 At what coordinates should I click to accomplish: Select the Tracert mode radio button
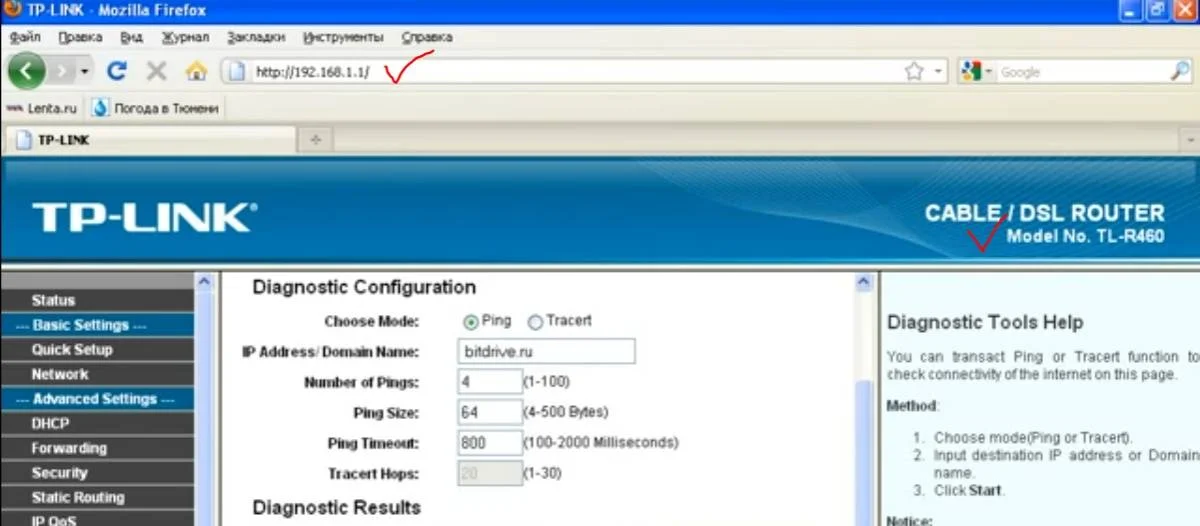tap(535, 322)
